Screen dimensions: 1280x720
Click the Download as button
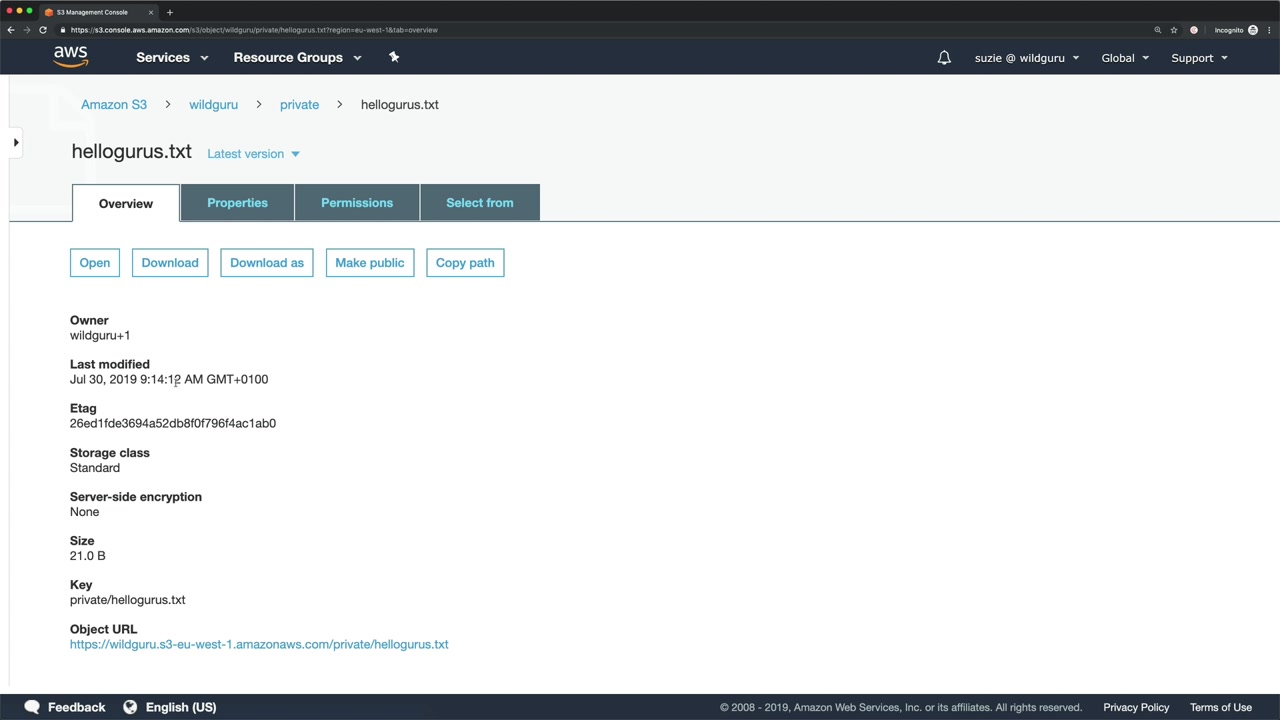coord(267,263)
